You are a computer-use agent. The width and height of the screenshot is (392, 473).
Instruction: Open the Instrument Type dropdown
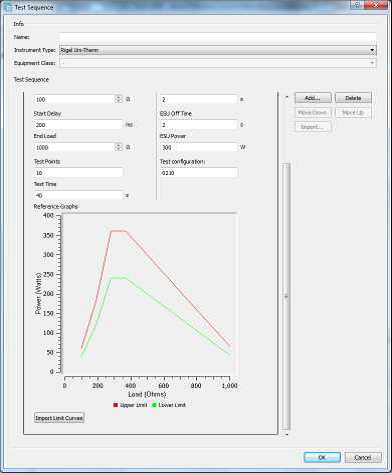(x=218, y=50)
